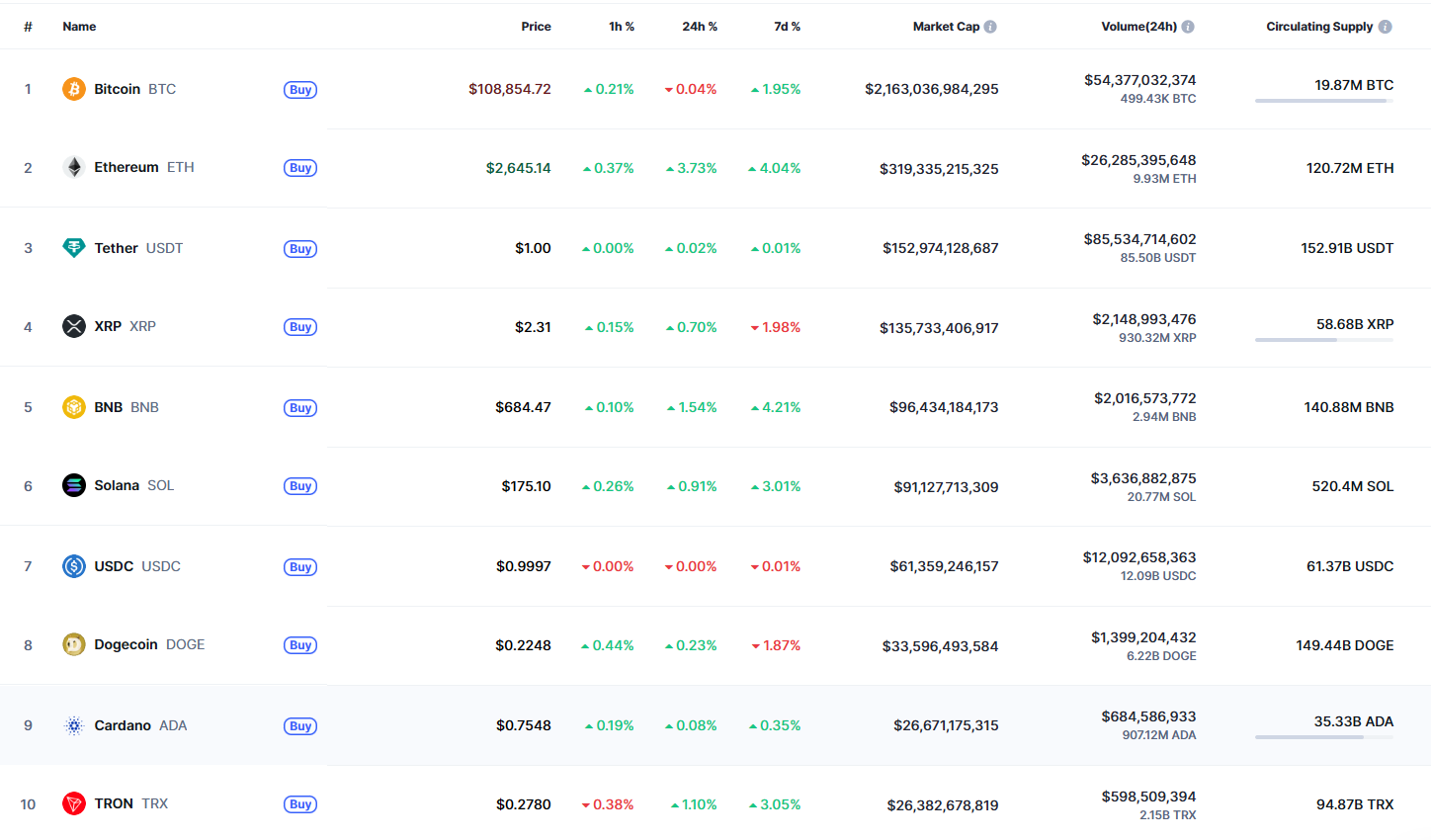This screenshot has width=1431, height=840.
Task: Open the Ethereum ETH name link
Action: tap(144, 167)
